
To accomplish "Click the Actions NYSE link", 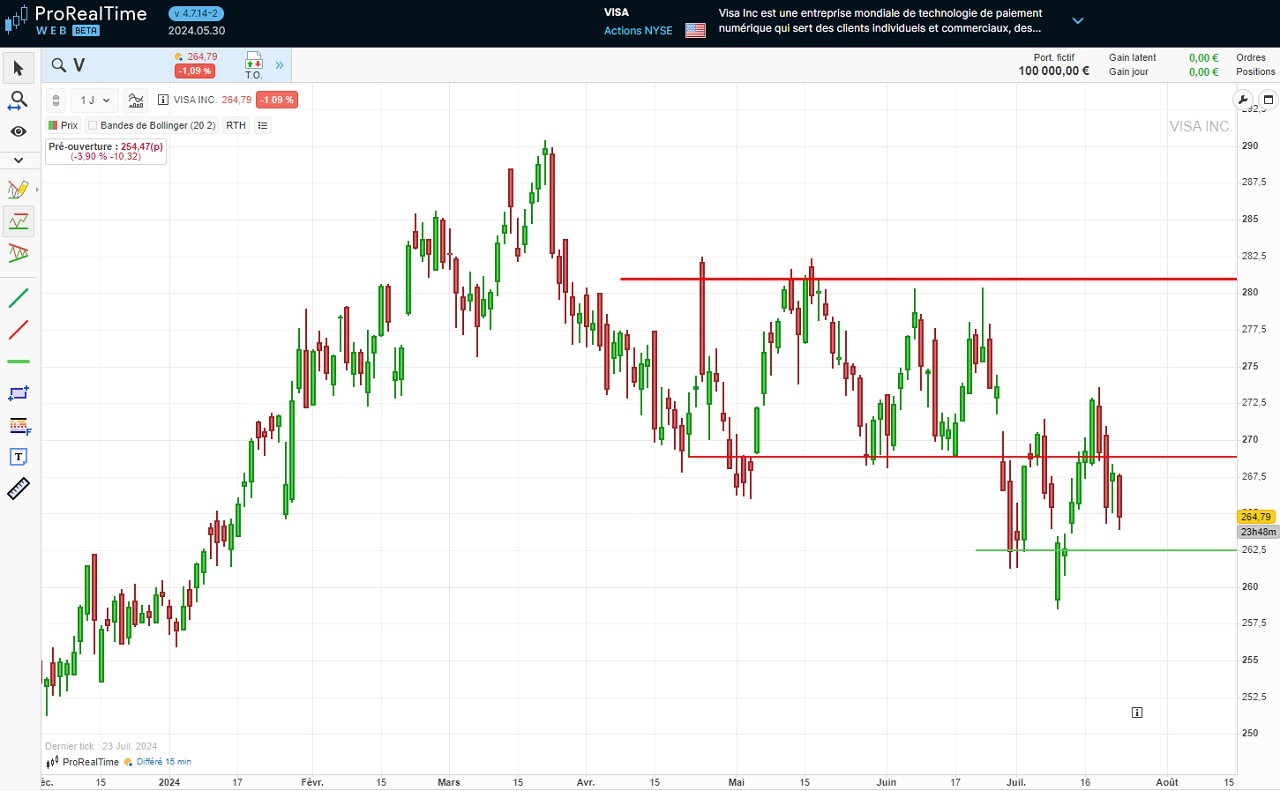I will (638, 31).
